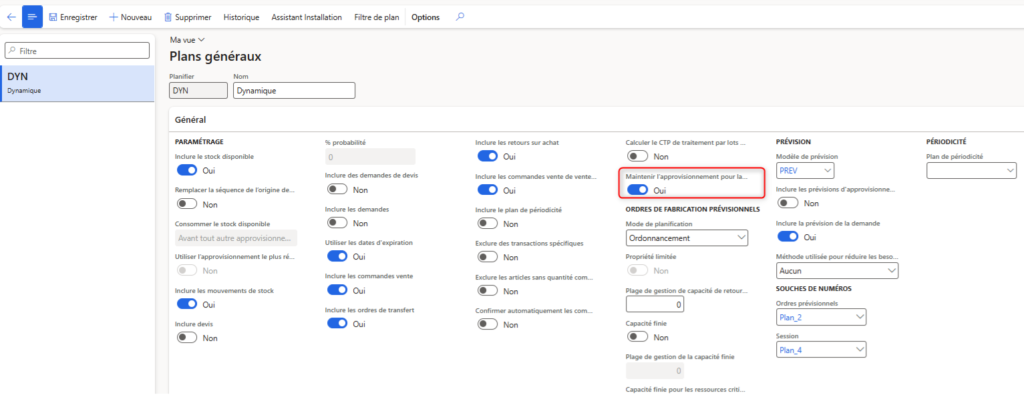
Task: Toggle Inclure des demandes de devis
Action: click(337, 189)
